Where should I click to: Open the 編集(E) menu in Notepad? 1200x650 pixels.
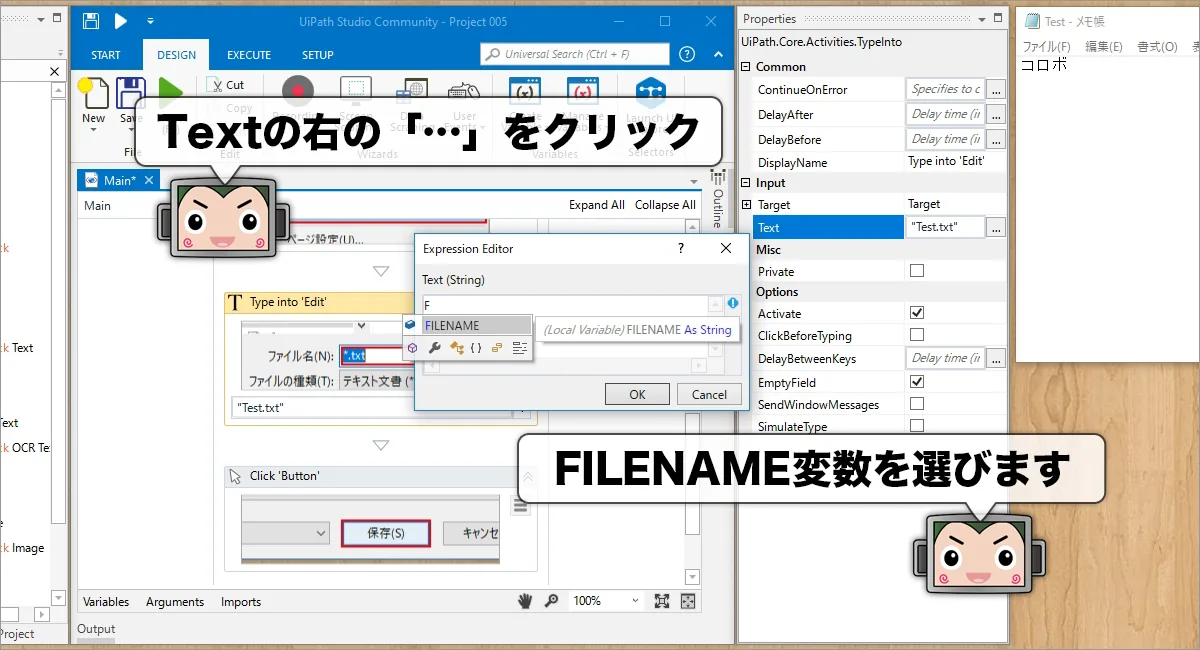point(1104,47)
